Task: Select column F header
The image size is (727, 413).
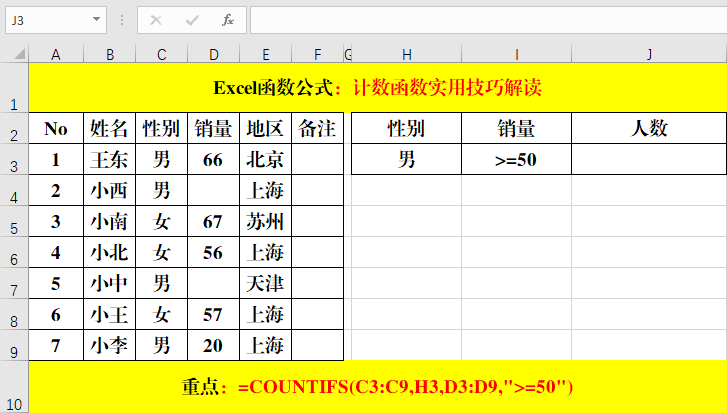Action: tap(318, 54)
